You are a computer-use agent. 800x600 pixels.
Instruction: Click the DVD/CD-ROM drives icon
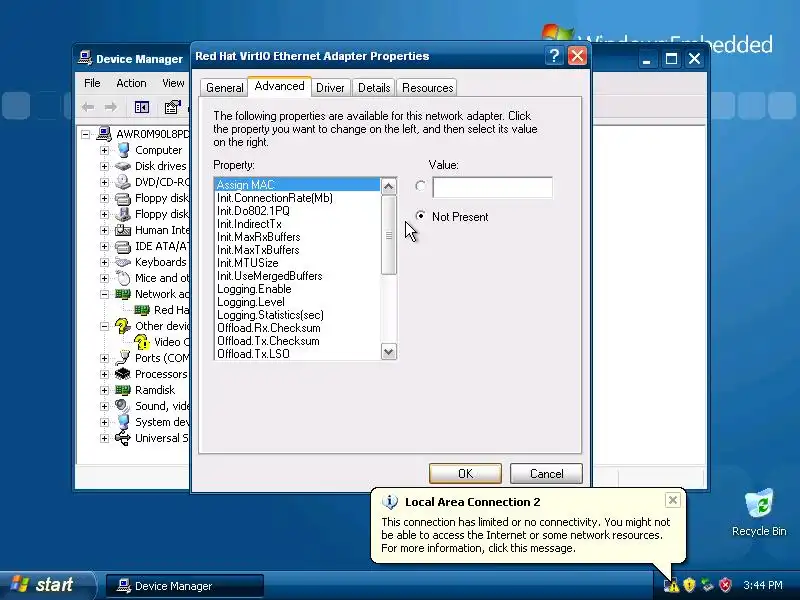pyautogui.click(x=123, y=182)
